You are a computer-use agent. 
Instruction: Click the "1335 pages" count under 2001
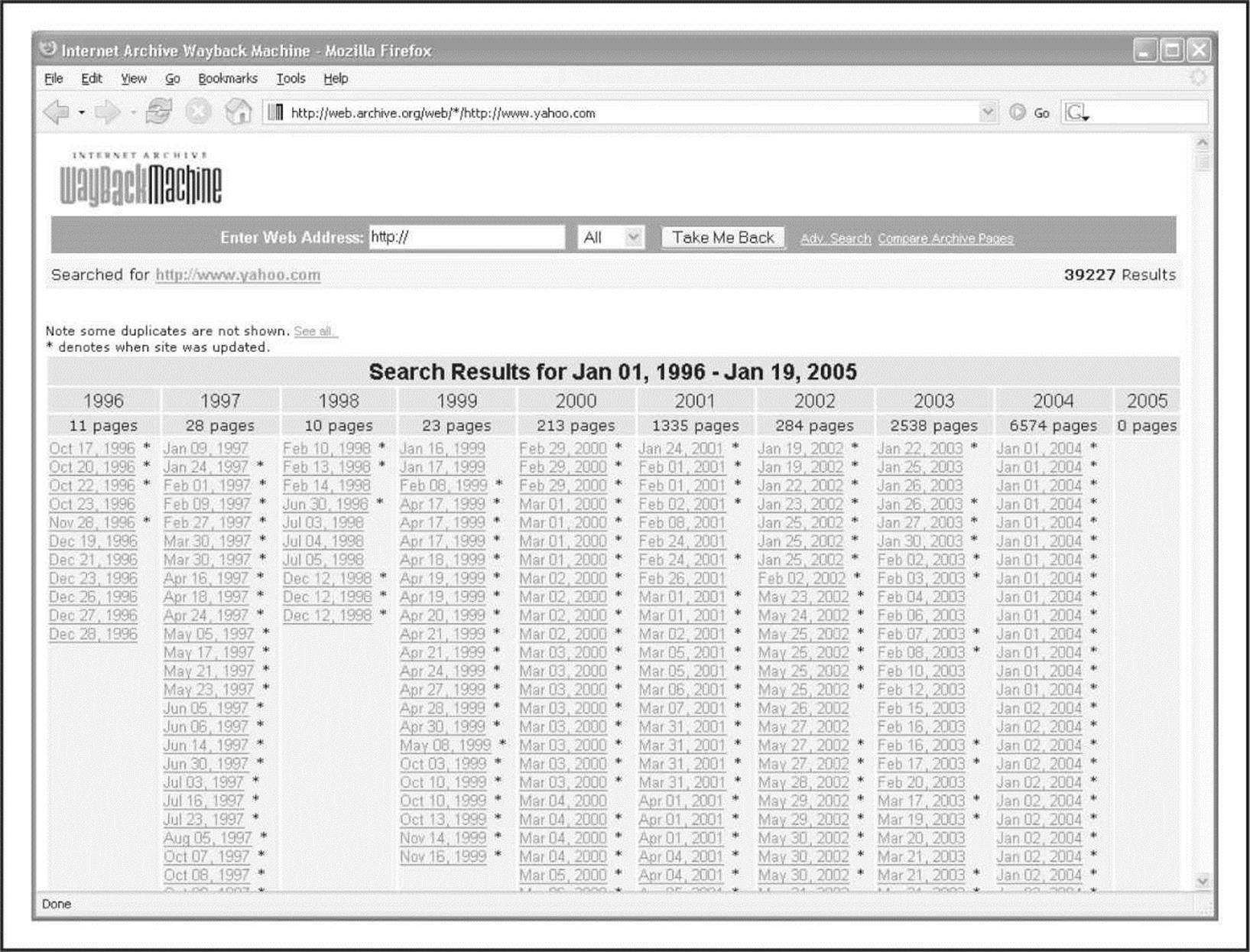click(695, 425)
